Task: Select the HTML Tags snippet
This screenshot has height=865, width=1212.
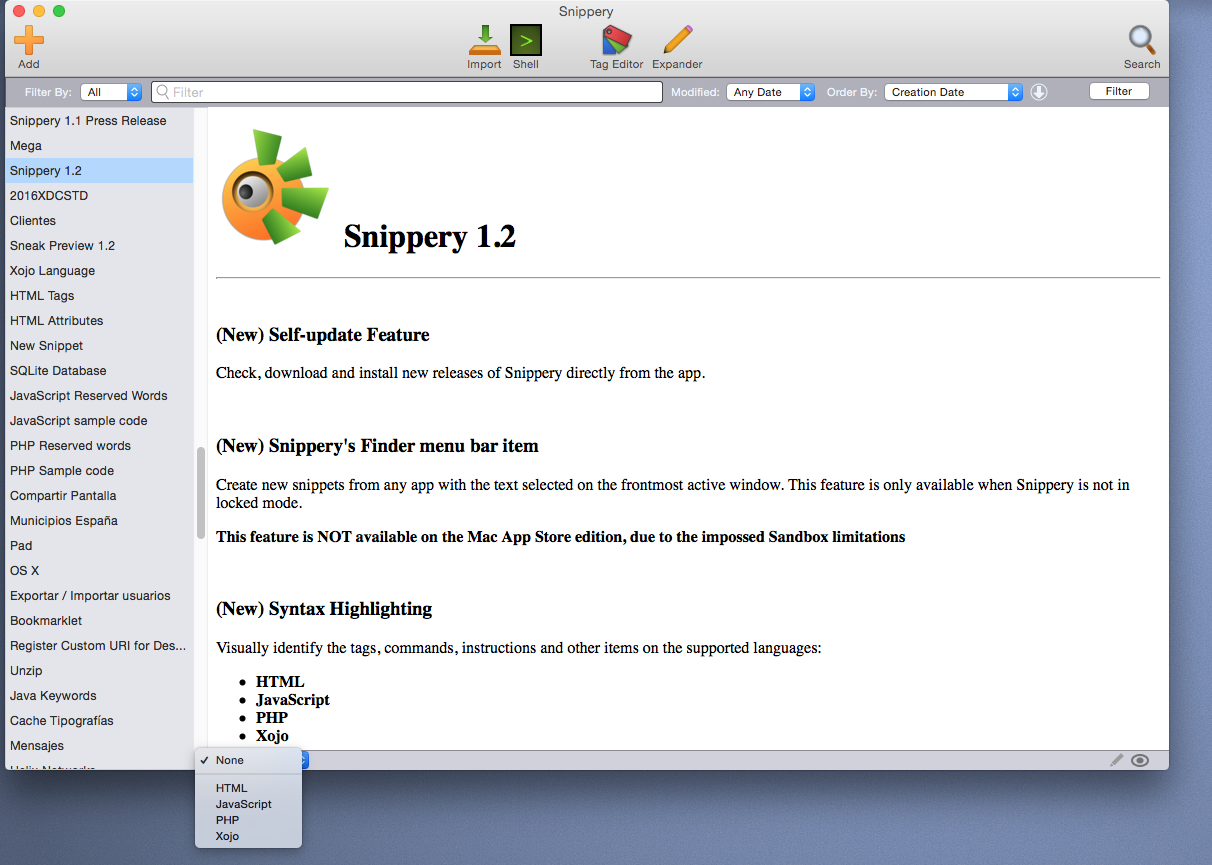Action: (99, 295)
